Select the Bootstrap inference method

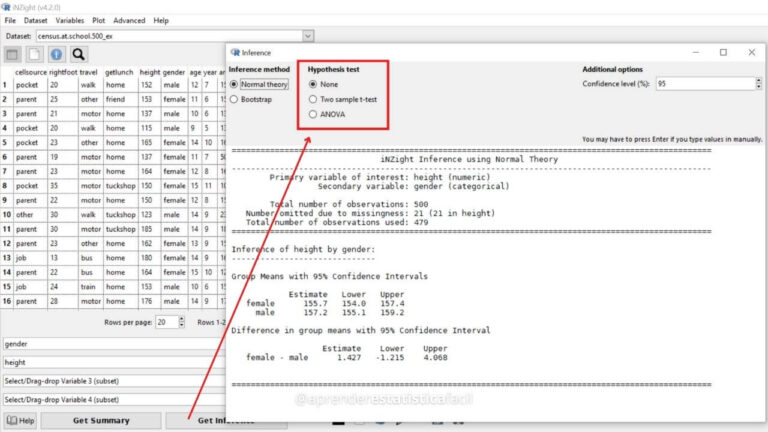tap(251, 99)
